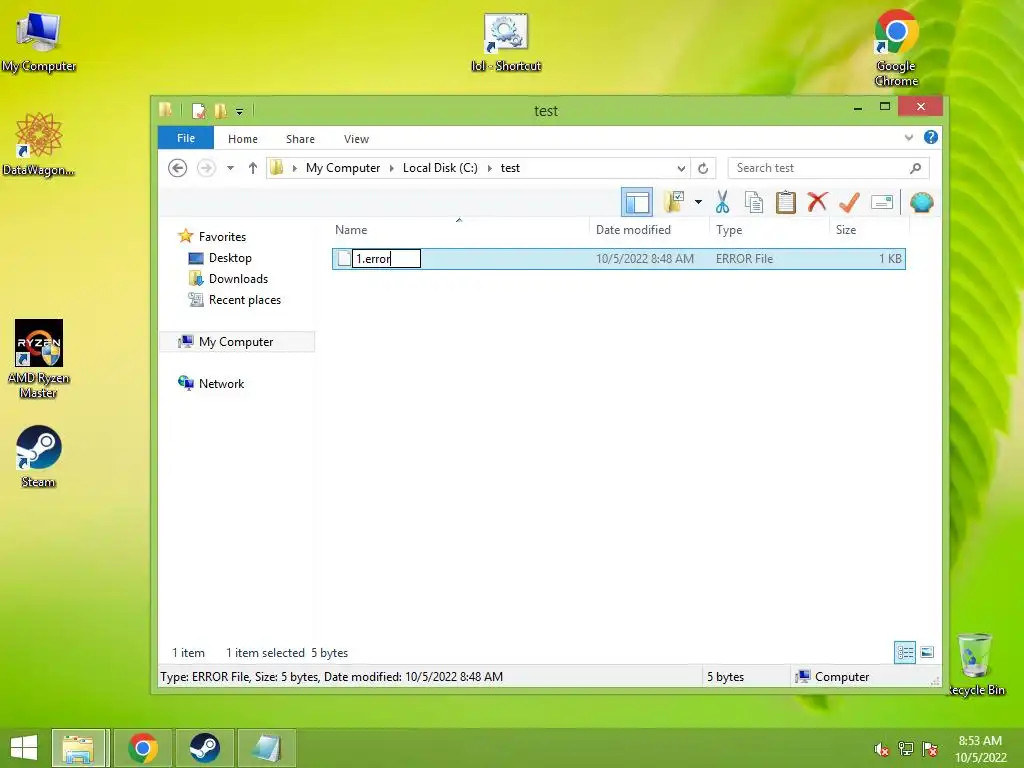Click the Rename label icon

882,202
